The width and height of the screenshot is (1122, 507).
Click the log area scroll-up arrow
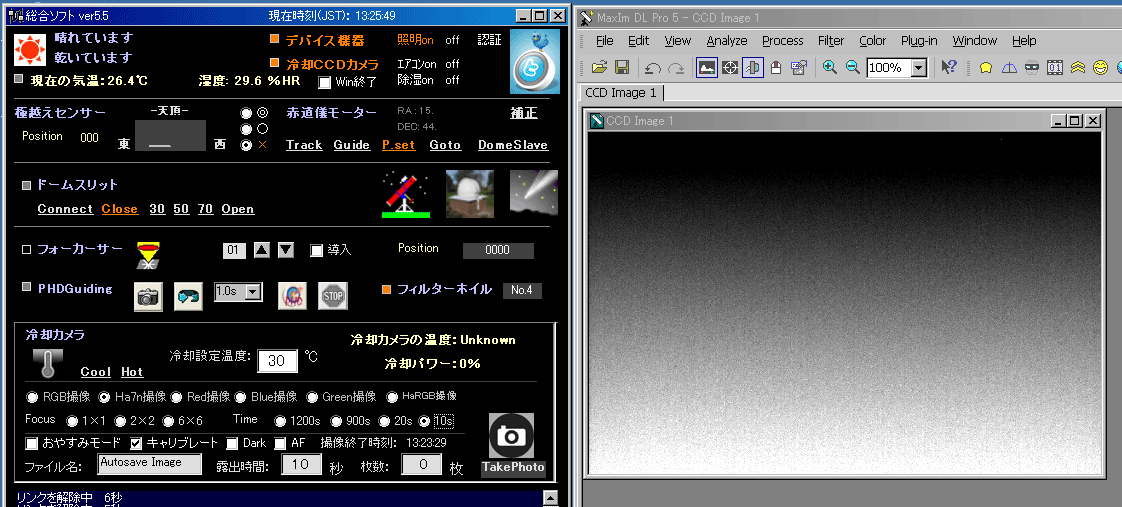(550, 497)
